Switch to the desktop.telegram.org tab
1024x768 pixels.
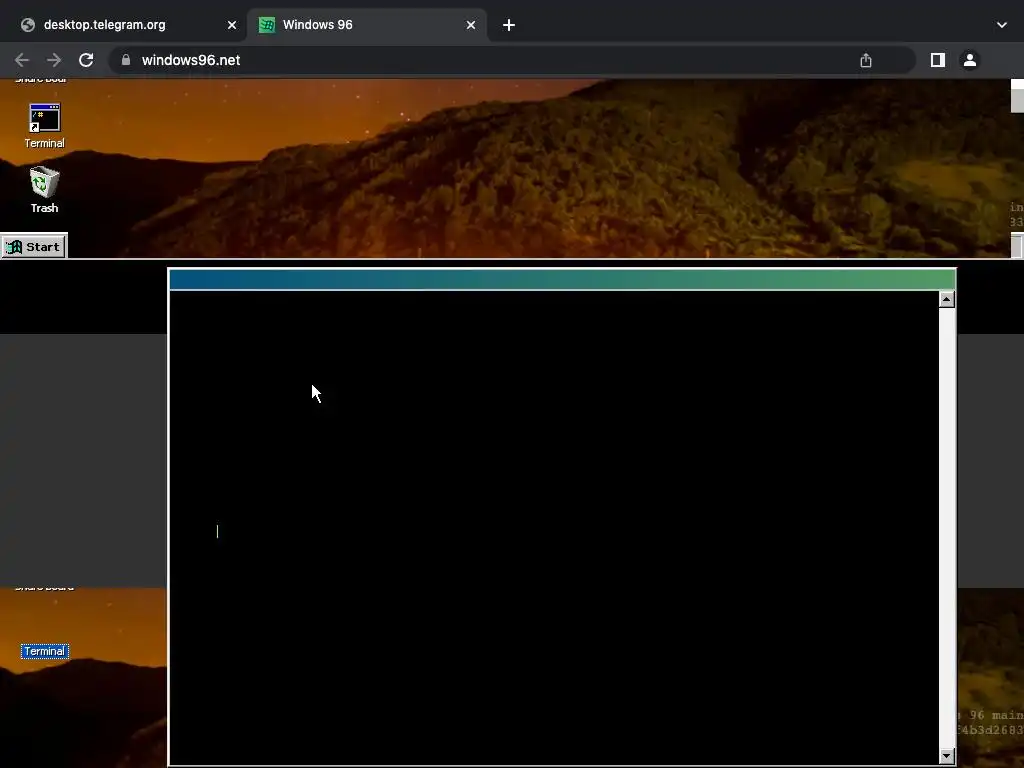[129, 25]
